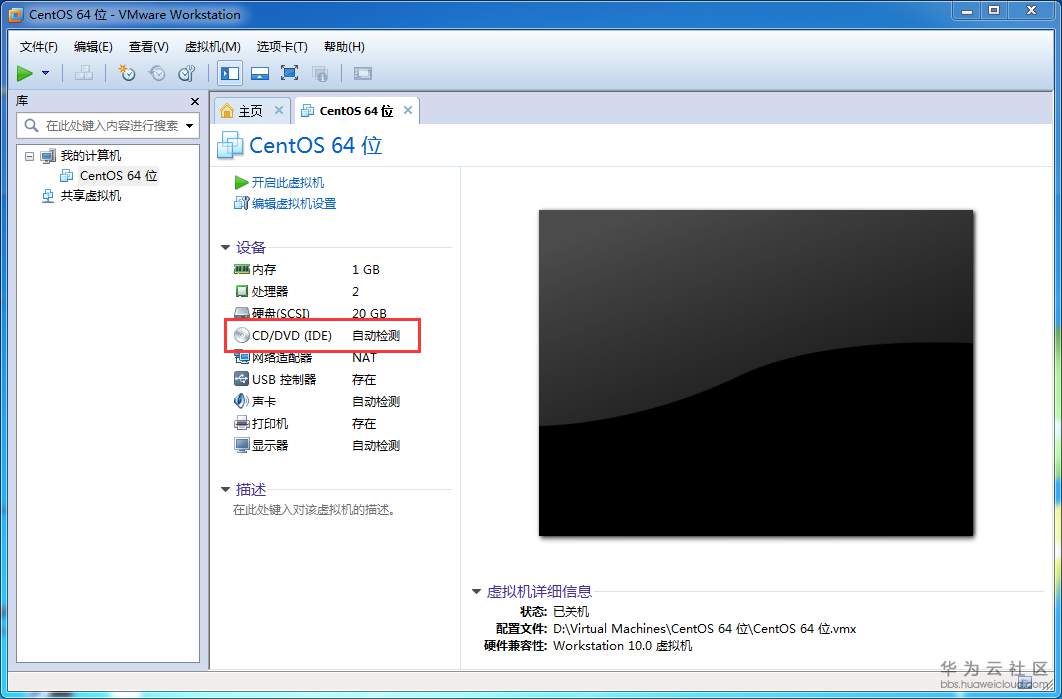Click the 处理器 device row
The height and width of the screenshot is (699, 1062).
(x=318, y=291)
